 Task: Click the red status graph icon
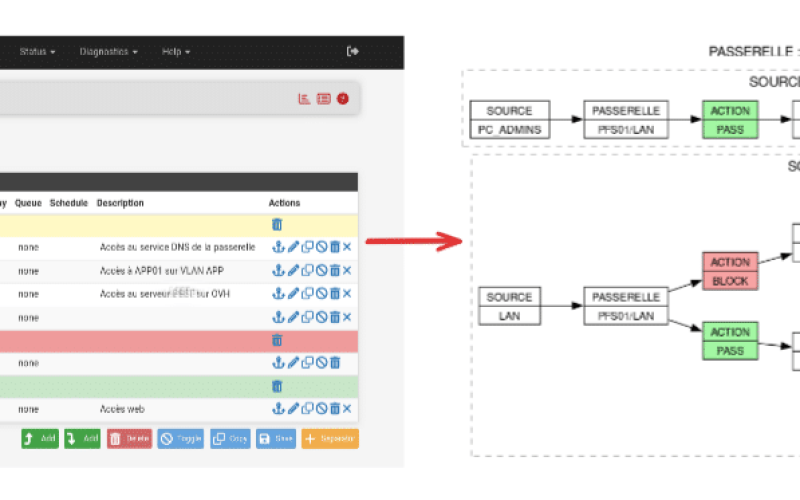coord(304,98)
